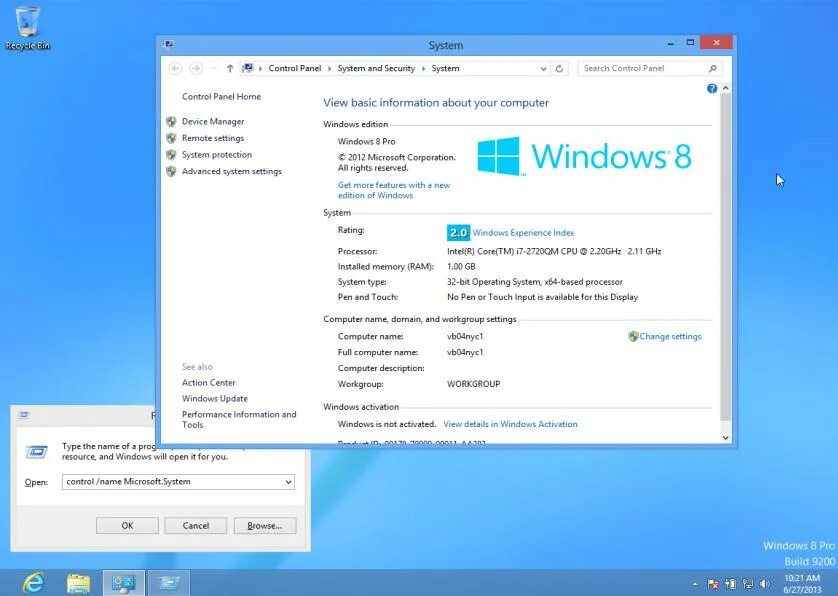838x596 pixels.
Task: Show hidden tray icons arrow
Action: (695, 584)
